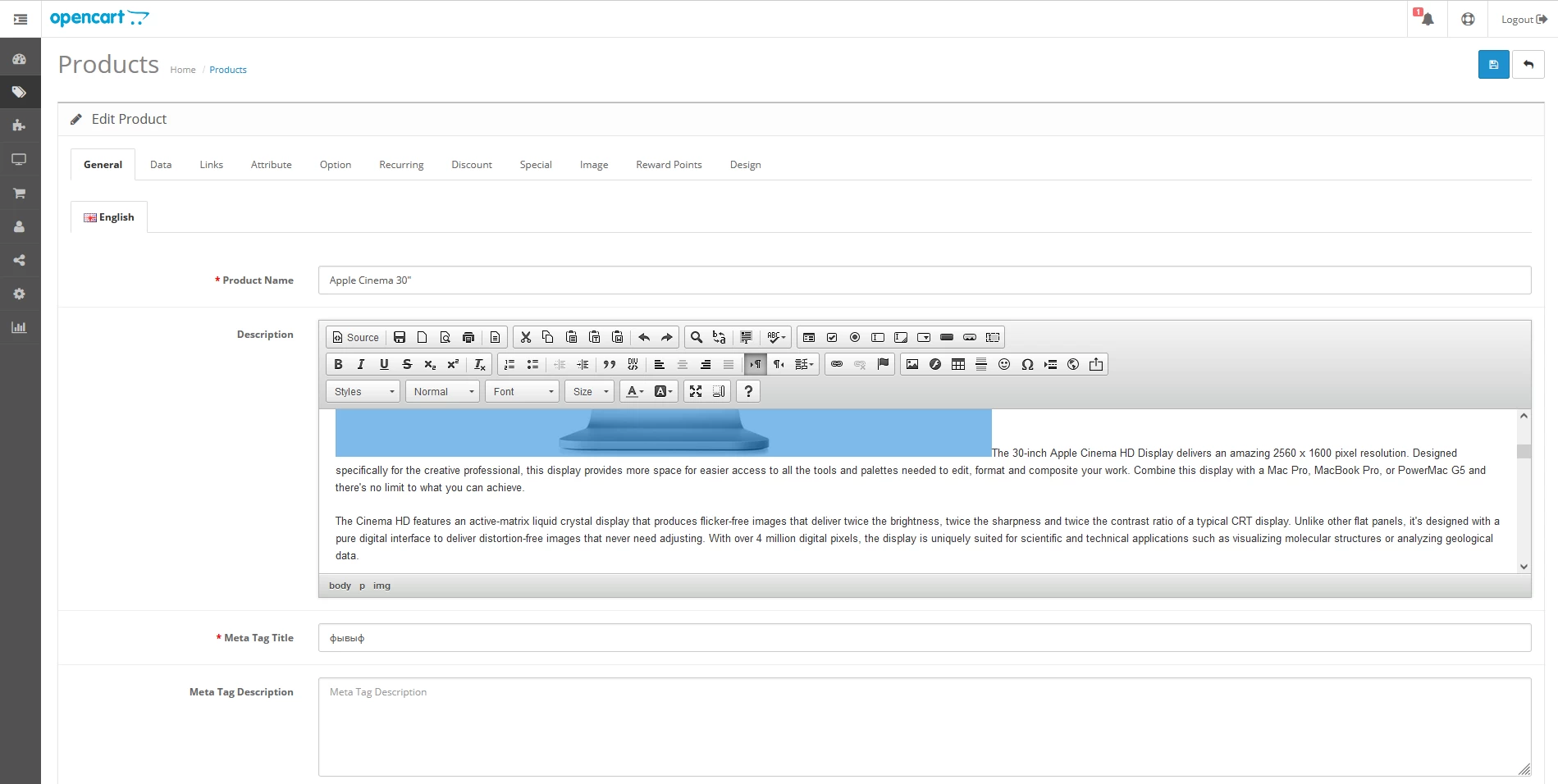Click the Logout link
The image size is (1558, 784).
click(x=1524, y=19)
